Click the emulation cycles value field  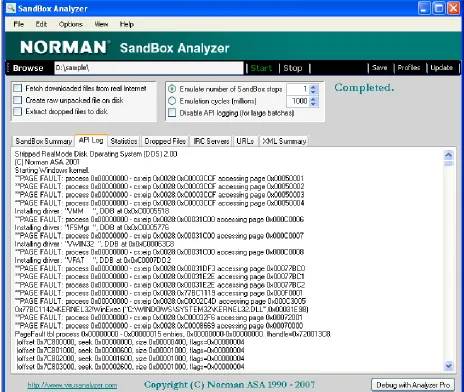[x=298, y=101]
